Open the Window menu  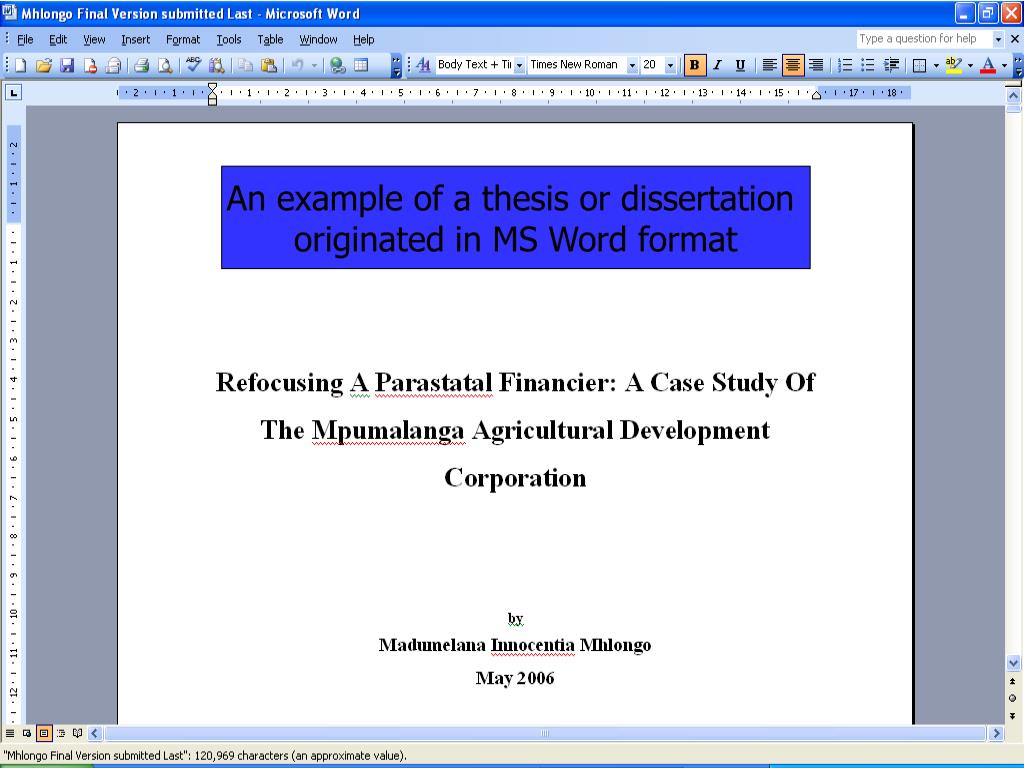[x=318, y=40]
